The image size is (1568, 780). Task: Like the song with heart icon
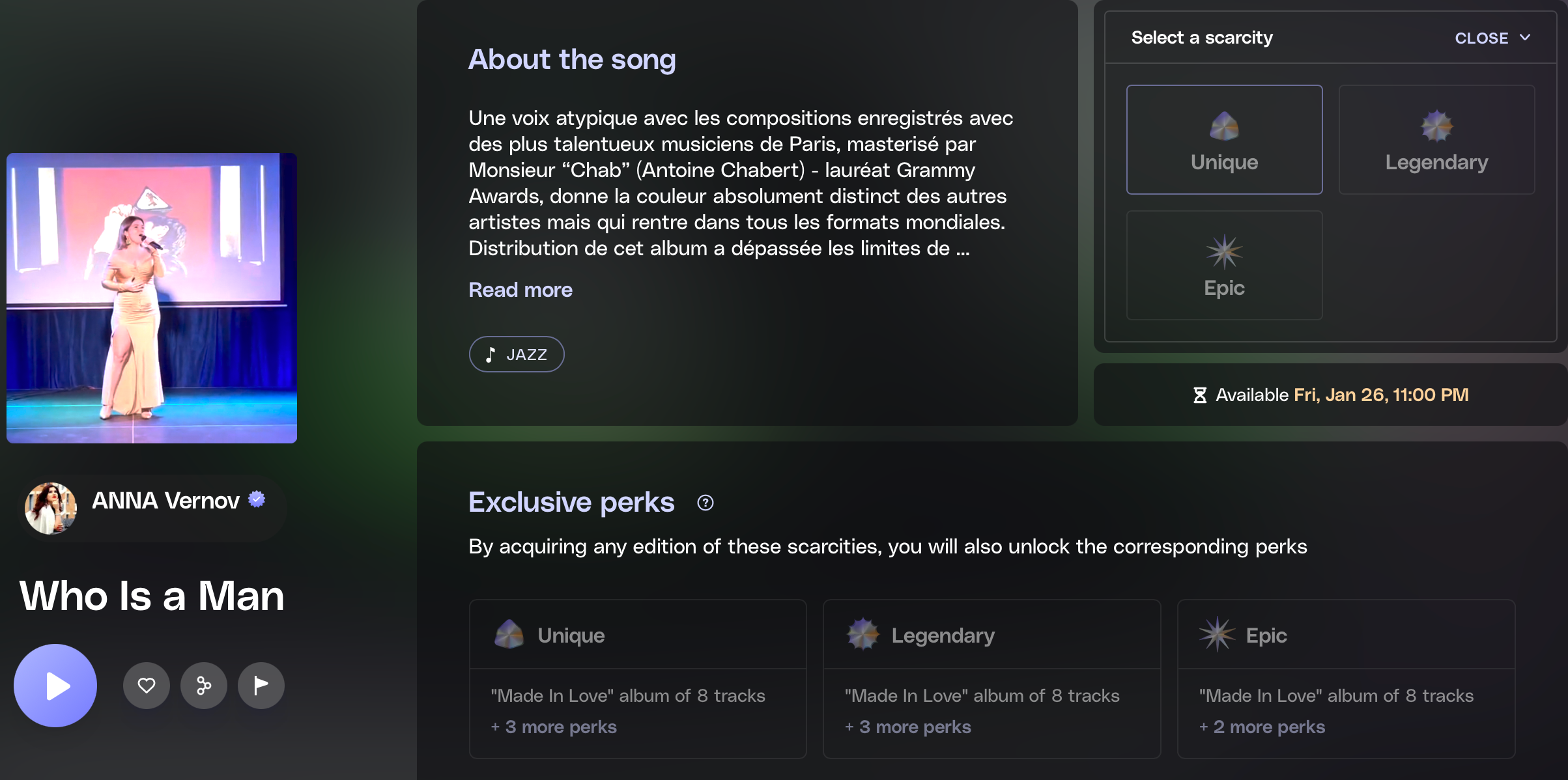pos(147,686)
